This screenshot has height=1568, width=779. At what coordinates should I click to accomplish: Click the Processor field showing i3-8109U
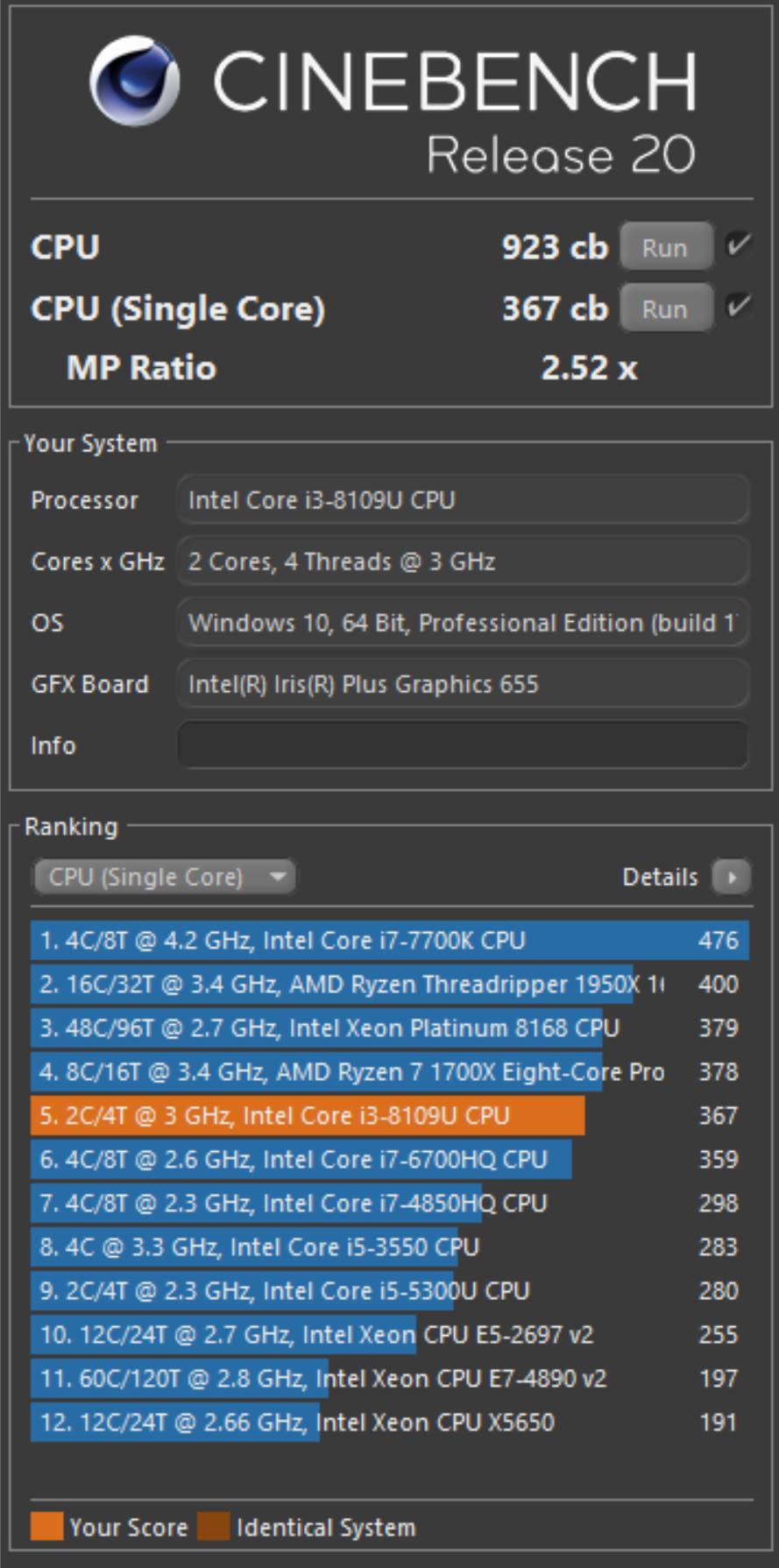tap(463, 500)
